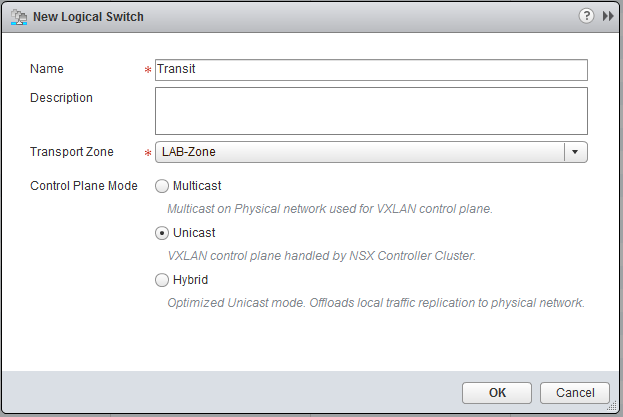623x417 pixels.
Task: Click the Transport Zone label
Action: [72, 152]
